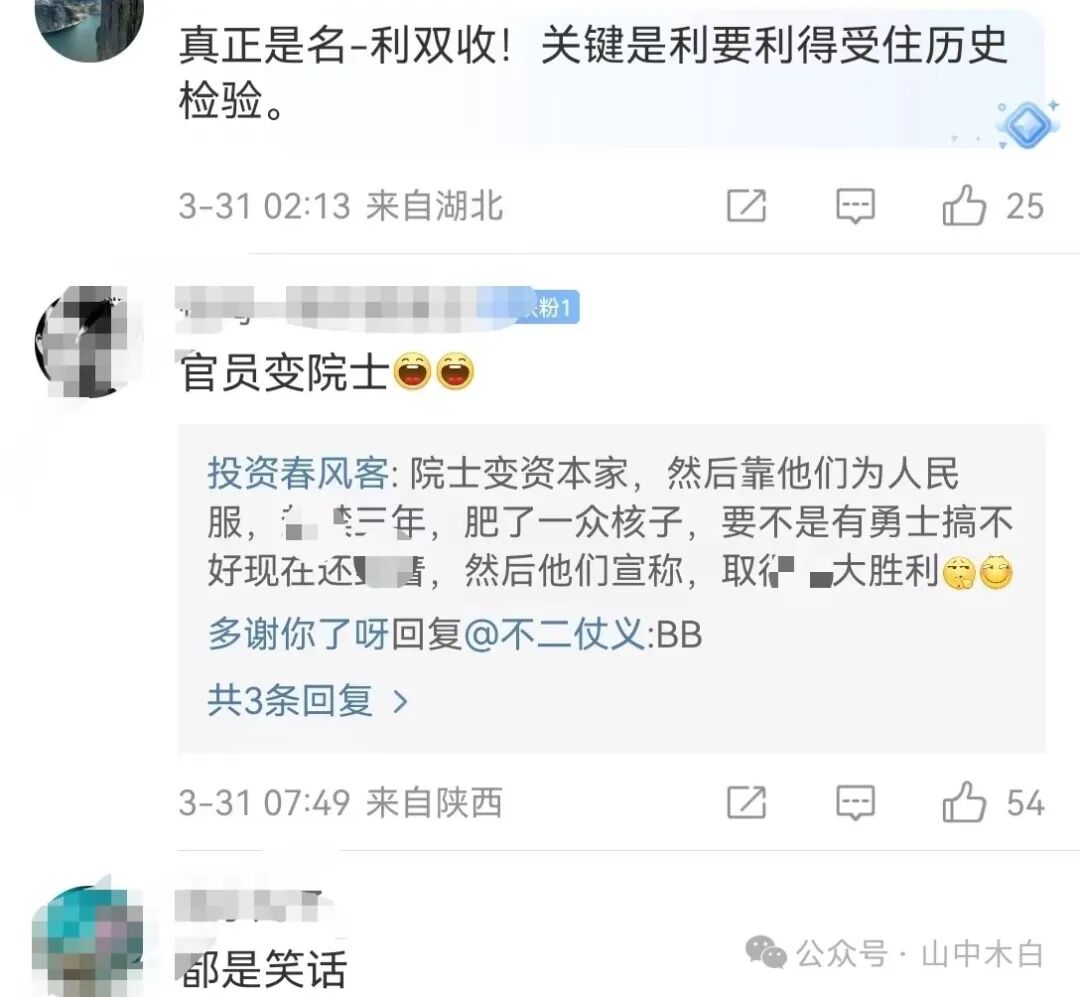1080x997 pixels.
Task: Tap the blue diamond badge icon
Action: pos(1028,125)
